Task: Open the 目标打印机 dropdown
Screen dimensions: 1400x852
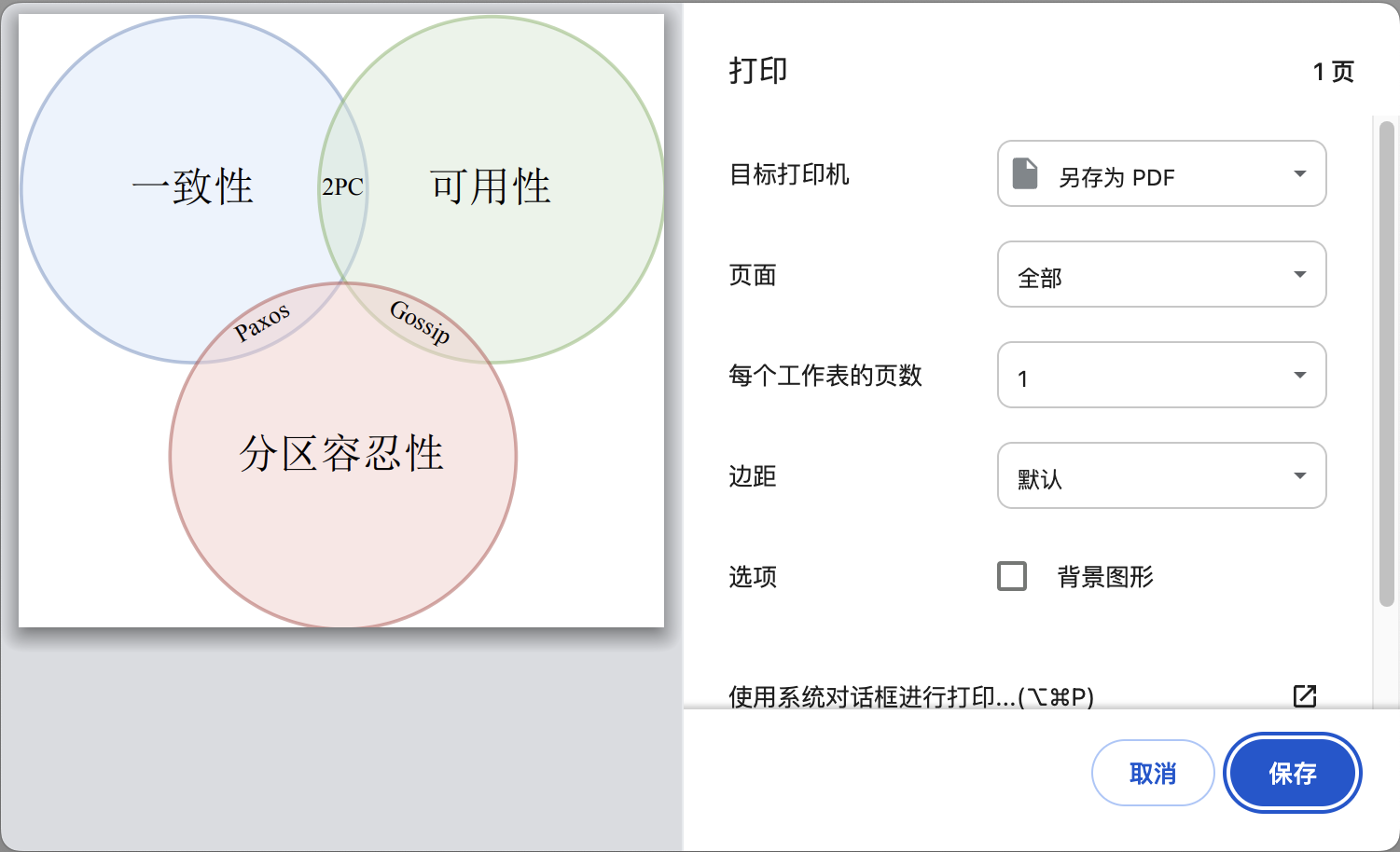Action: pos(1161,174)
